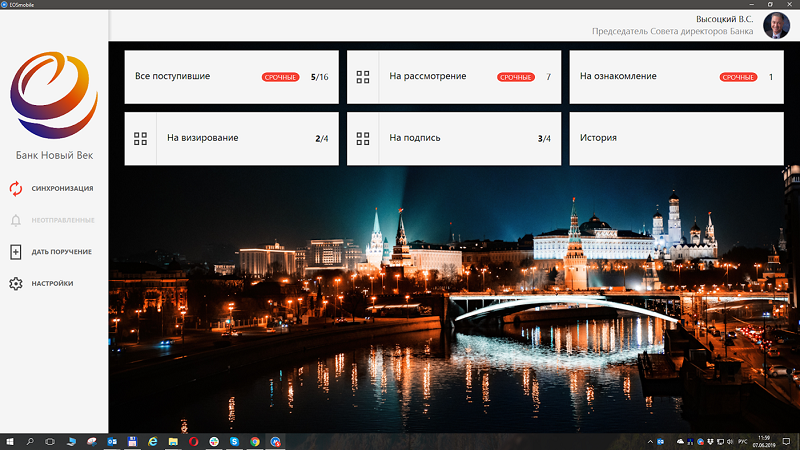Viewport: 800px width, 450px height.
Task: Open File Explorer from the taskbar
Action: point(173,442)
